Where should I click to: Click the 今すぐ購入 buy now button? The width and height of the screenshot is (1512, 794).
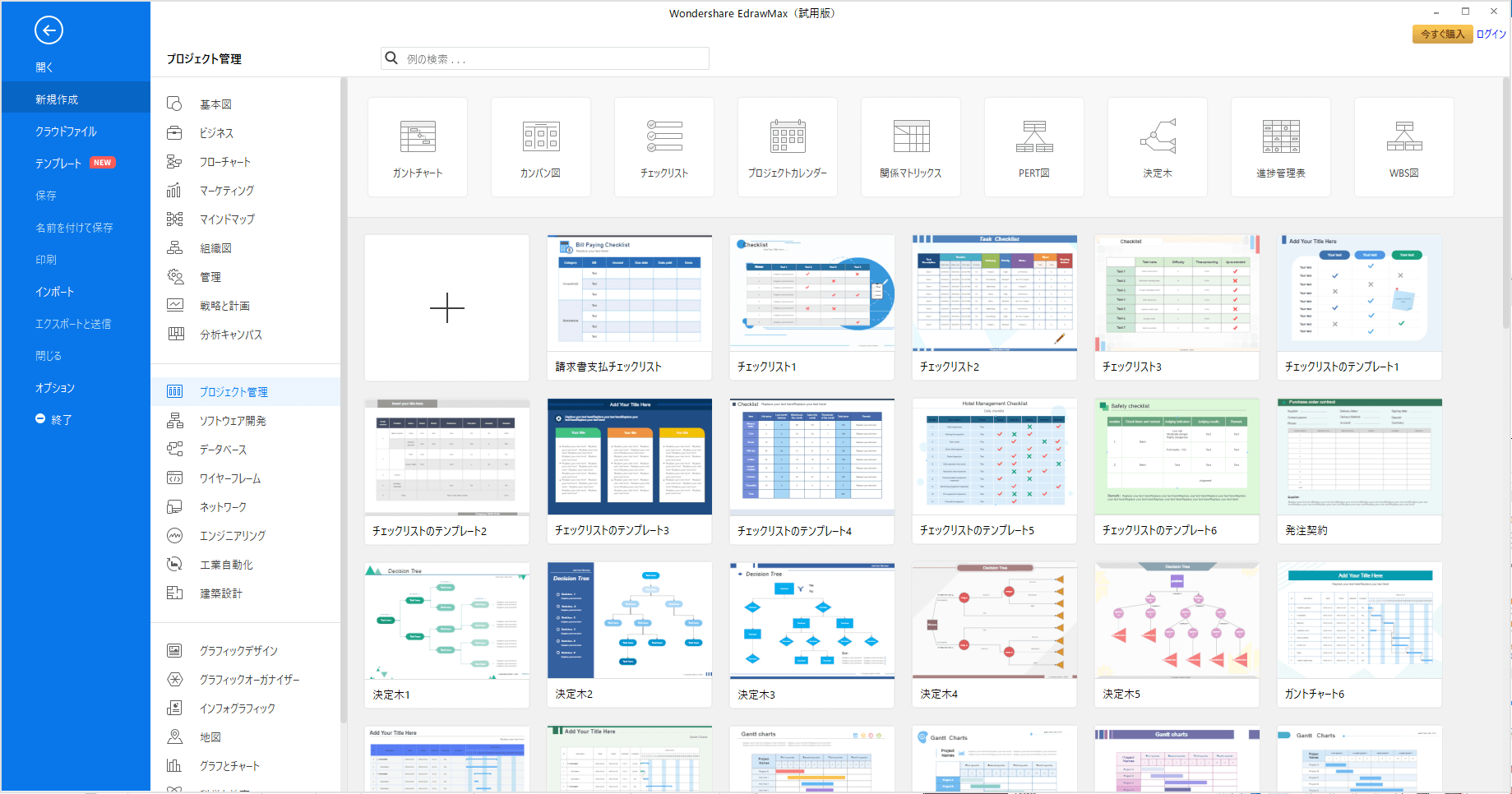click(x=1442, y=34)
